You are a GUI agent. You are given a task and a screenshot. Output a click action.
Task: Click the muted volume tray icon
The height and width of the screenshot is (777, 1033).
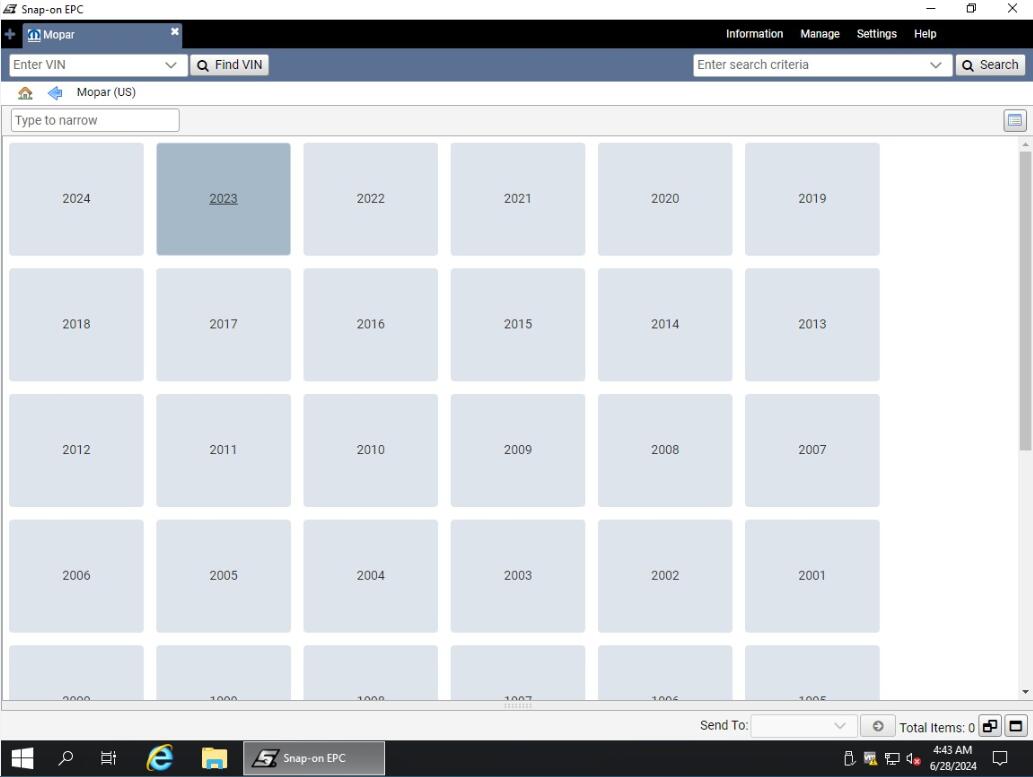coord(912,759)
